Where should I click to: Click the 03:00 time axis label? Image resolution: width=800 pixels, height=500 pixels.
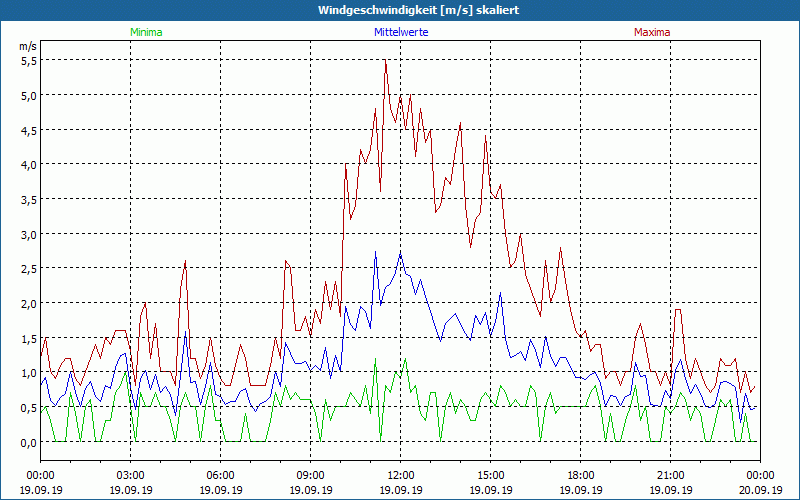coord(131,476)
